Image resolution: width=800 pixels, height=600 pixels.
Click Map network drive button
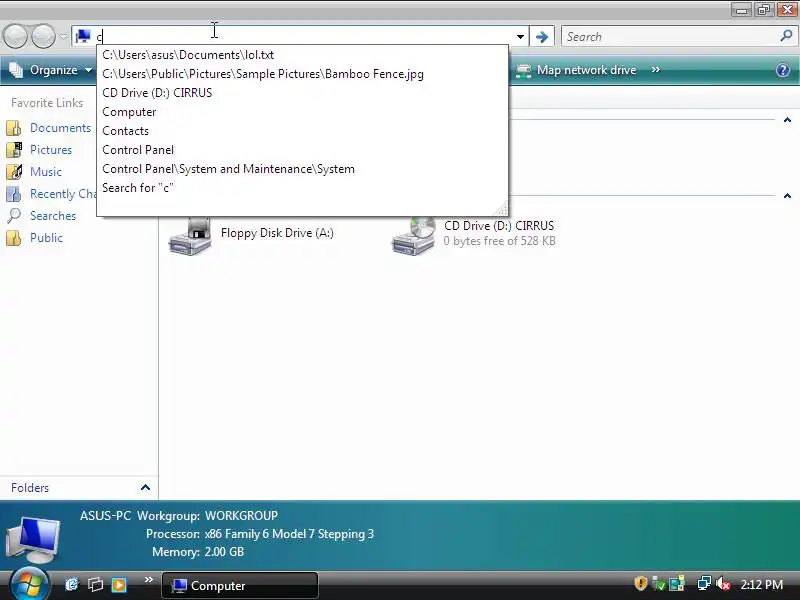point(577,70)
